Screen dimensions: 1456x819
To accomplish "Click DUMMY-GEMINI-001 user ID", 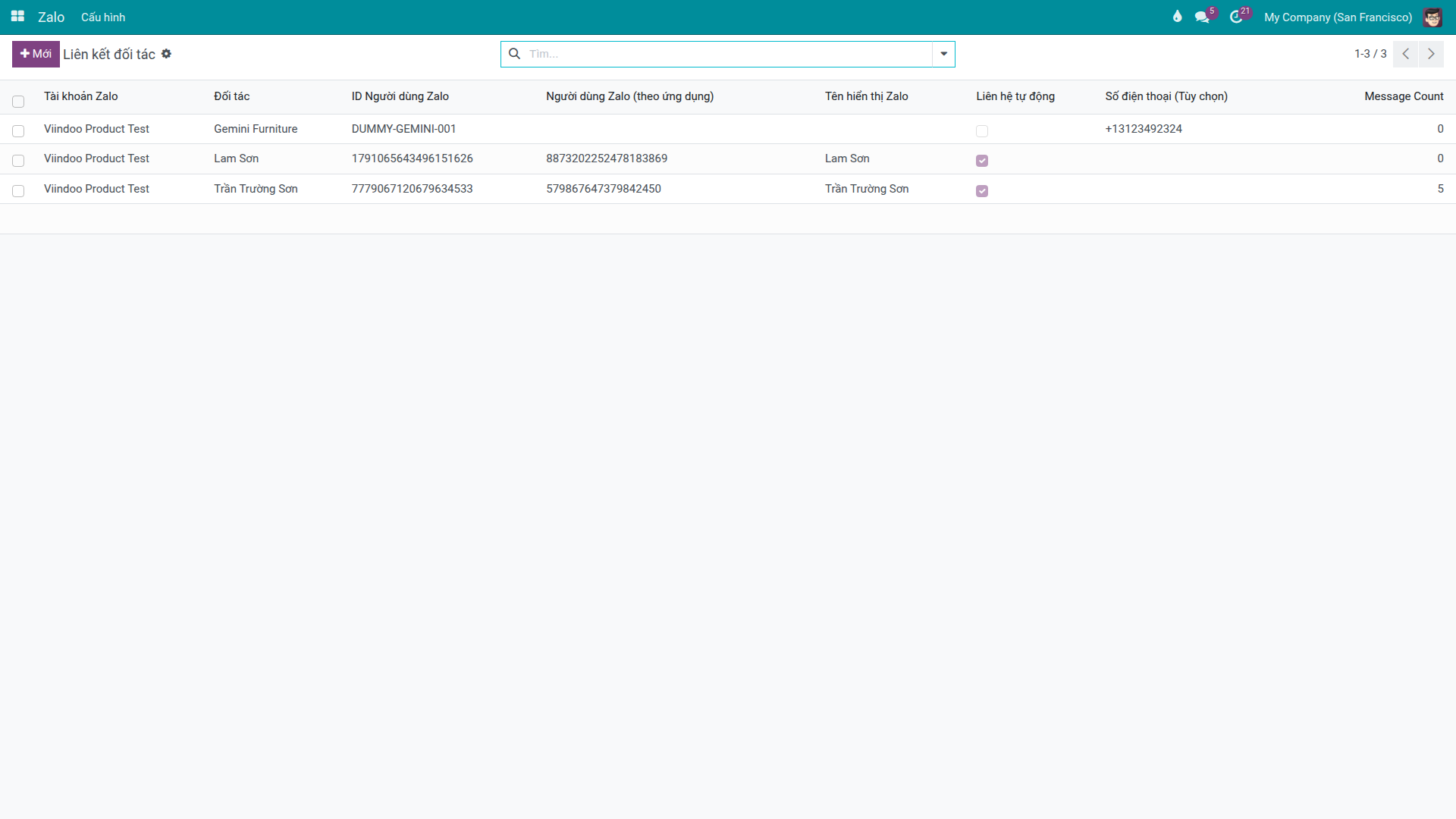I will tap(403, 129).
